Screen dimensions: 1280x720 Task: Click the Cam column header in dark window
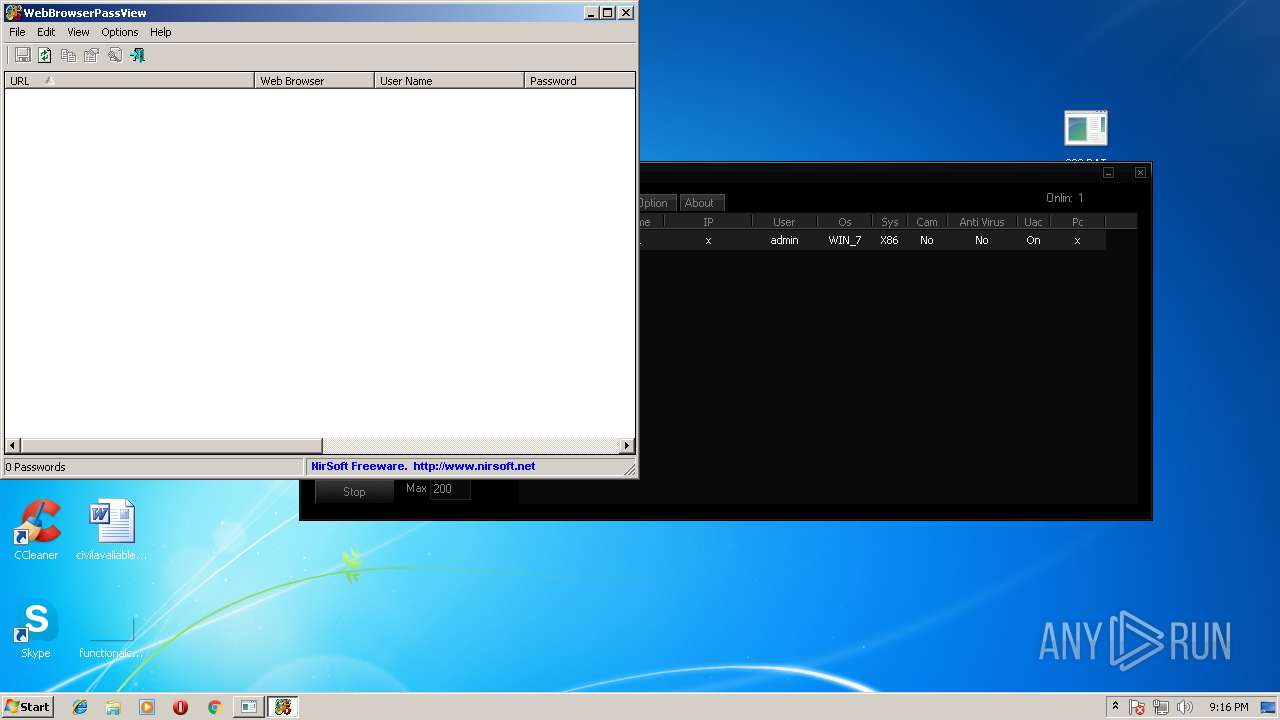[x=927, y=222]
